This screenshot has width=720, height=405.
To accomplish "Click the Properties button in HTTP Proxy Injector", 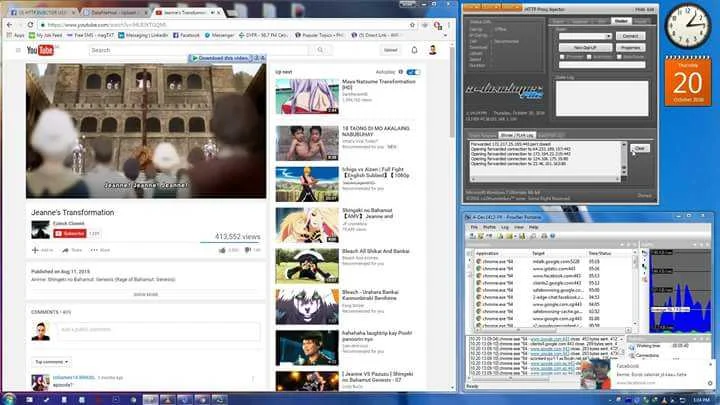I will (x=630, y=48).
